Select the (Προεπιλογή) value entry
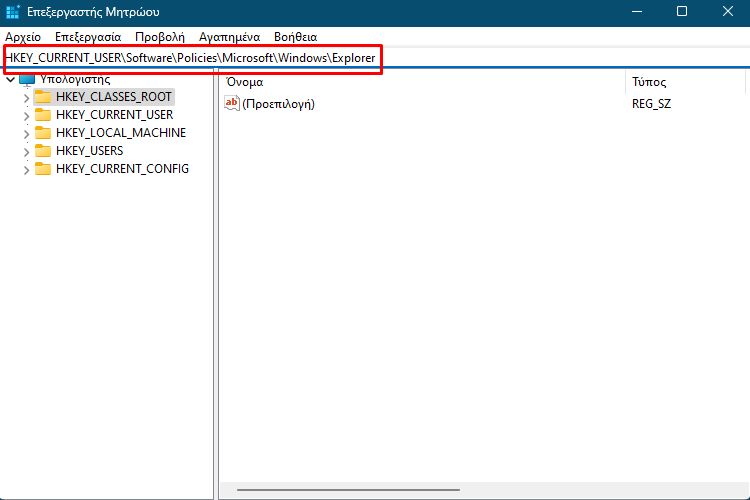The height and width of the screenshot is (500, 750). tap(278, 104)
